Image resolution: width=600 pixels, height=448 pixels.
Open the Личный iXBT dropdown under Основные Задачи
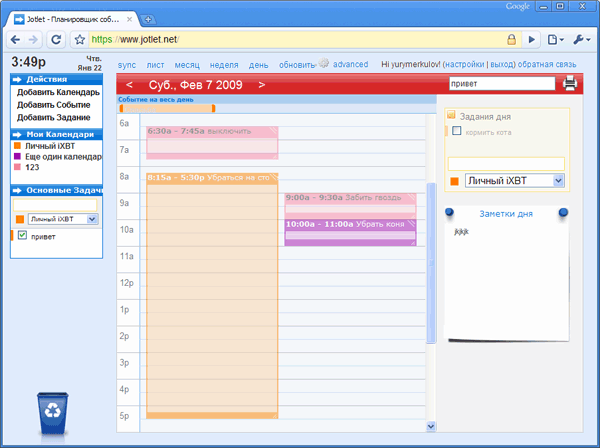tap(63, 219)
